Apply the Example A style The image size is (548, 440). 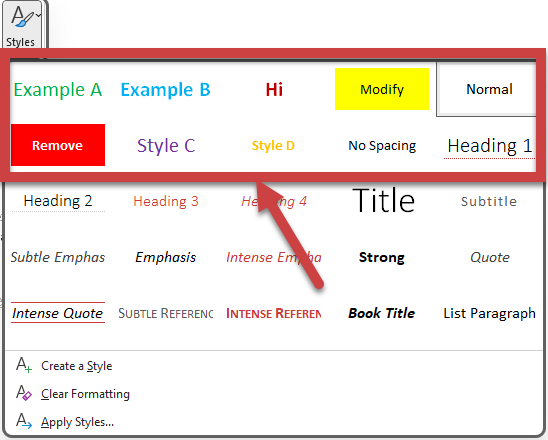pyautogui.click(x=58, y=89)
